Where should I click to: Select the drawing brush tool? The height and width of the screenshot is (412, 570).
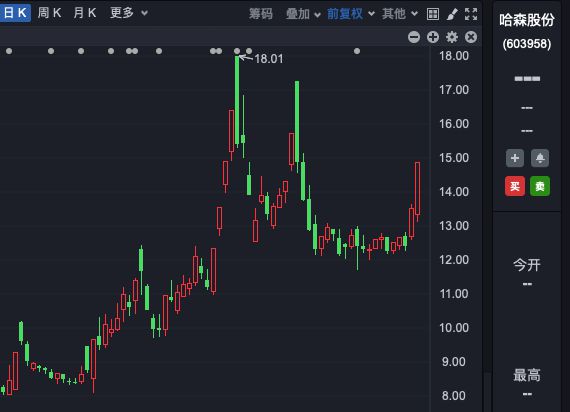click(x=451, y=14)
